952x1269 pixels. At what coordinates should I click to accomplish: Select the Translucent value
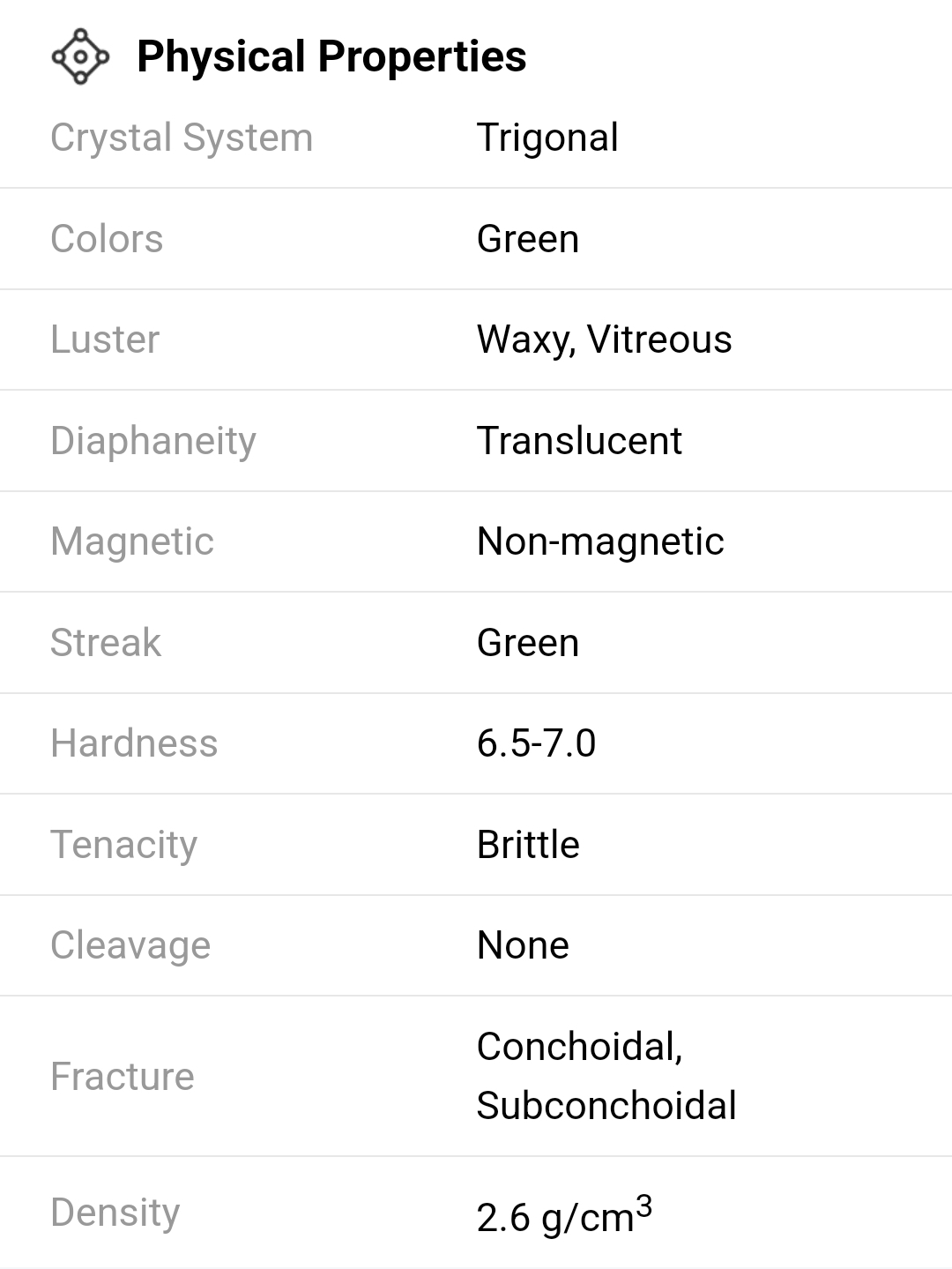[x=579, y=441]
